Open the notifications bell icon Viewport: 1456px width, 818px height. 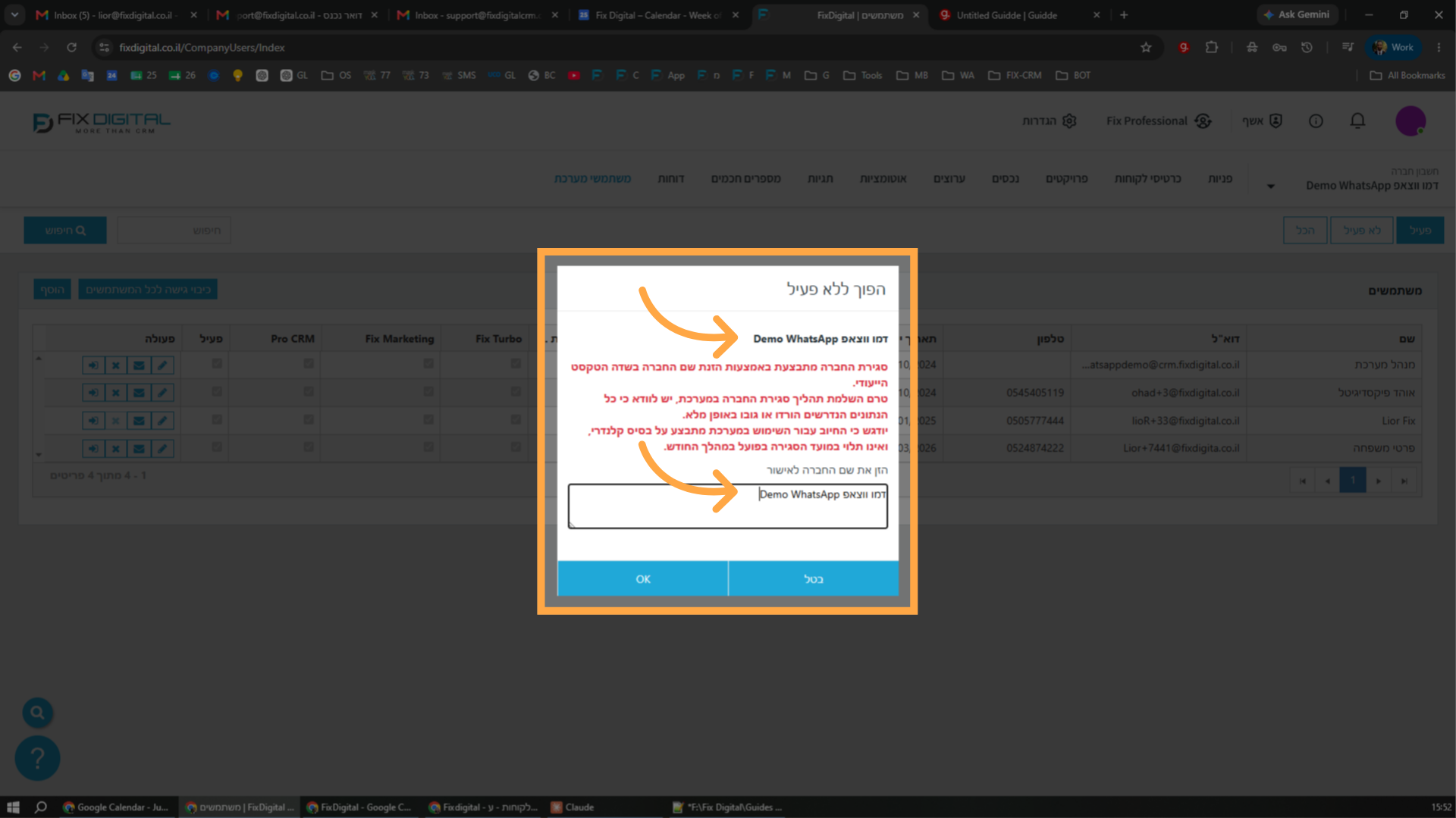click(1357, 121)
